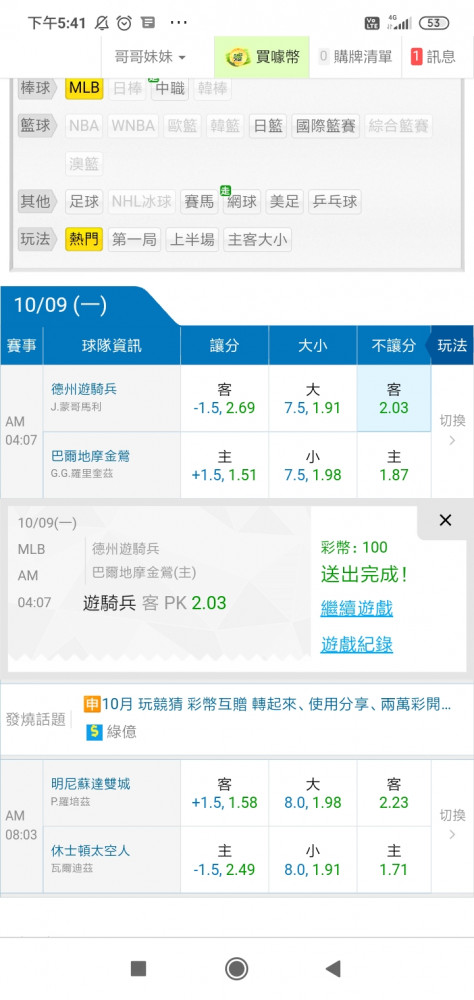
Task: Click the pitcher name P.羅培茲
Action: 69,801
